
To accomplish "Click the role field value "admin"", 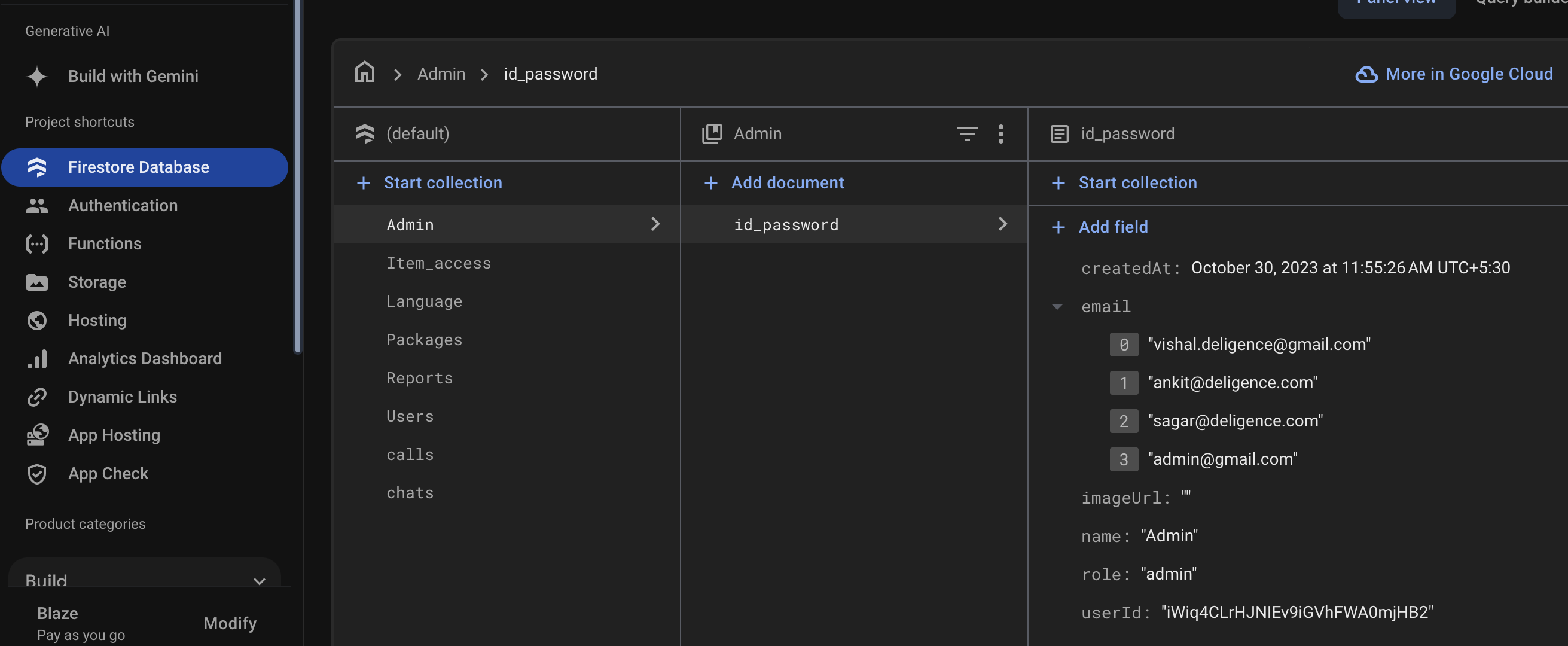I will (x=1169, y=574).
